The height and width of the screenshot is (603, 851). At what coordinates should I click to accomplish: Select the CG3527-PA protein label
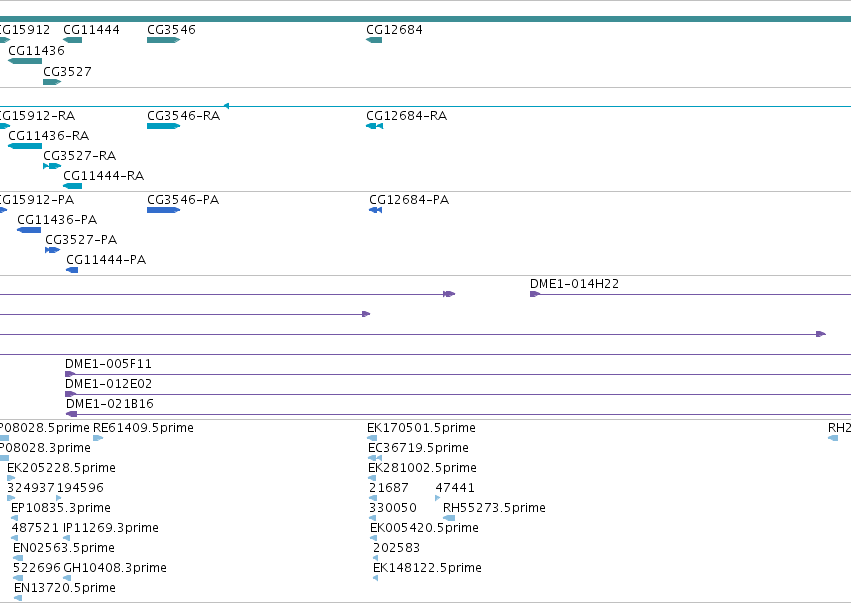[81, 240]
